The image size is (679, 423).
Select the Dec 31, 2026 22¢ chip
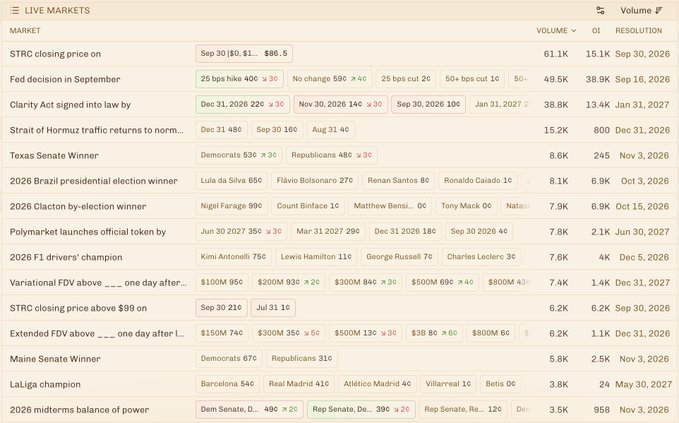tap(242, 104)
